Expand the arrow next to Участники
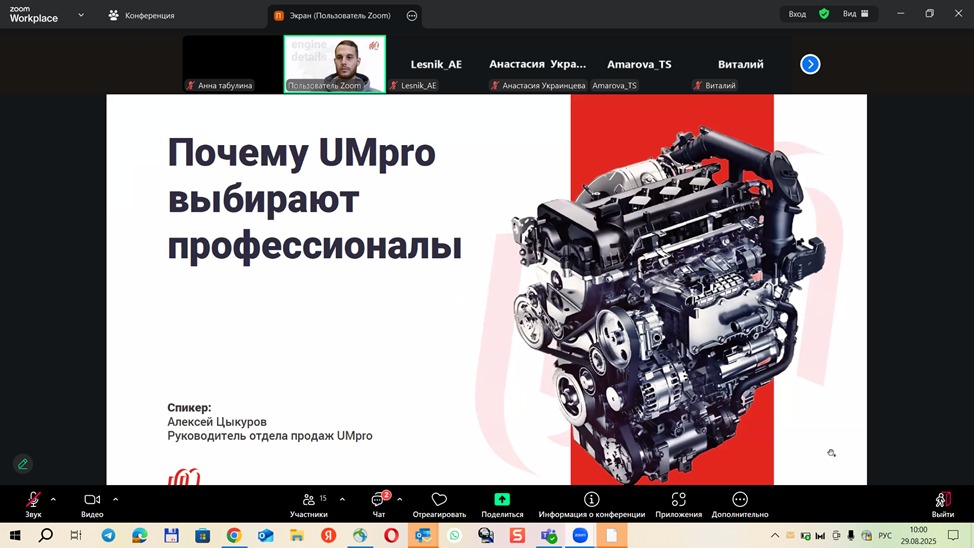 [x=342, y=499]
